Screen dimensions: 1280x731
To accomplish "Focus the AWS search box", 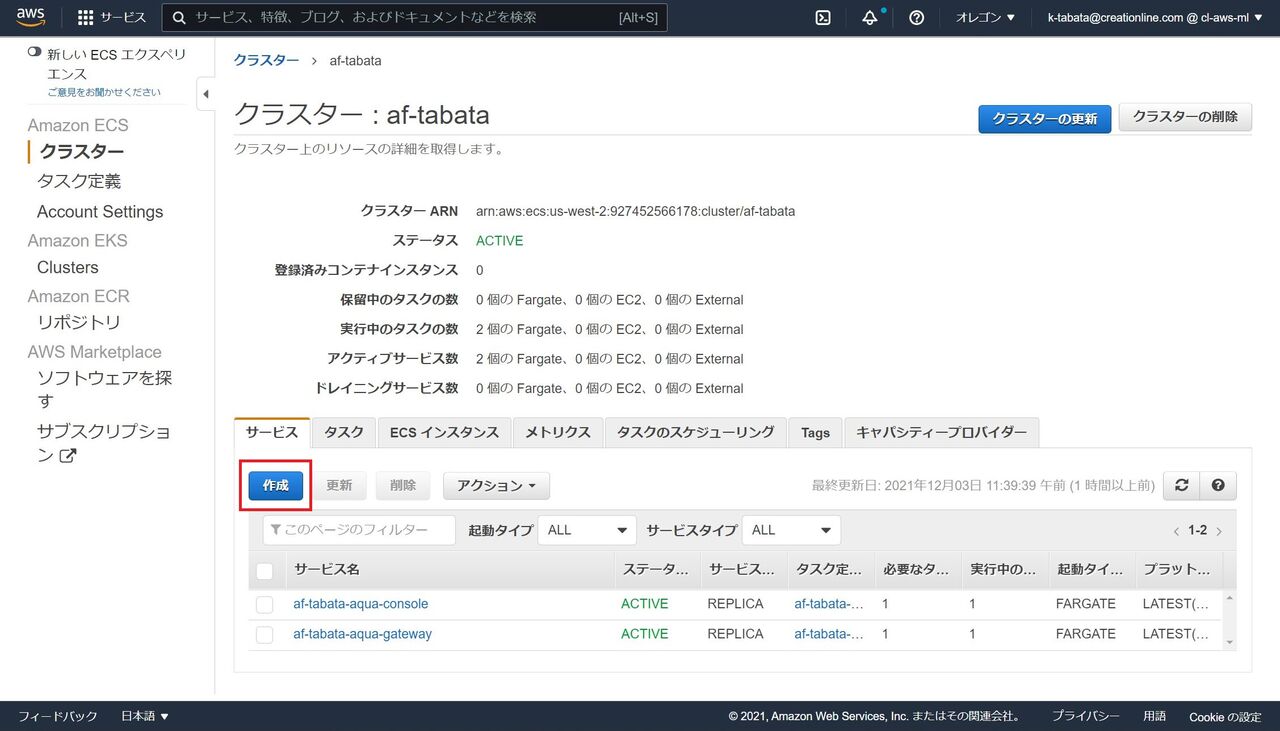I will (414, 18).
